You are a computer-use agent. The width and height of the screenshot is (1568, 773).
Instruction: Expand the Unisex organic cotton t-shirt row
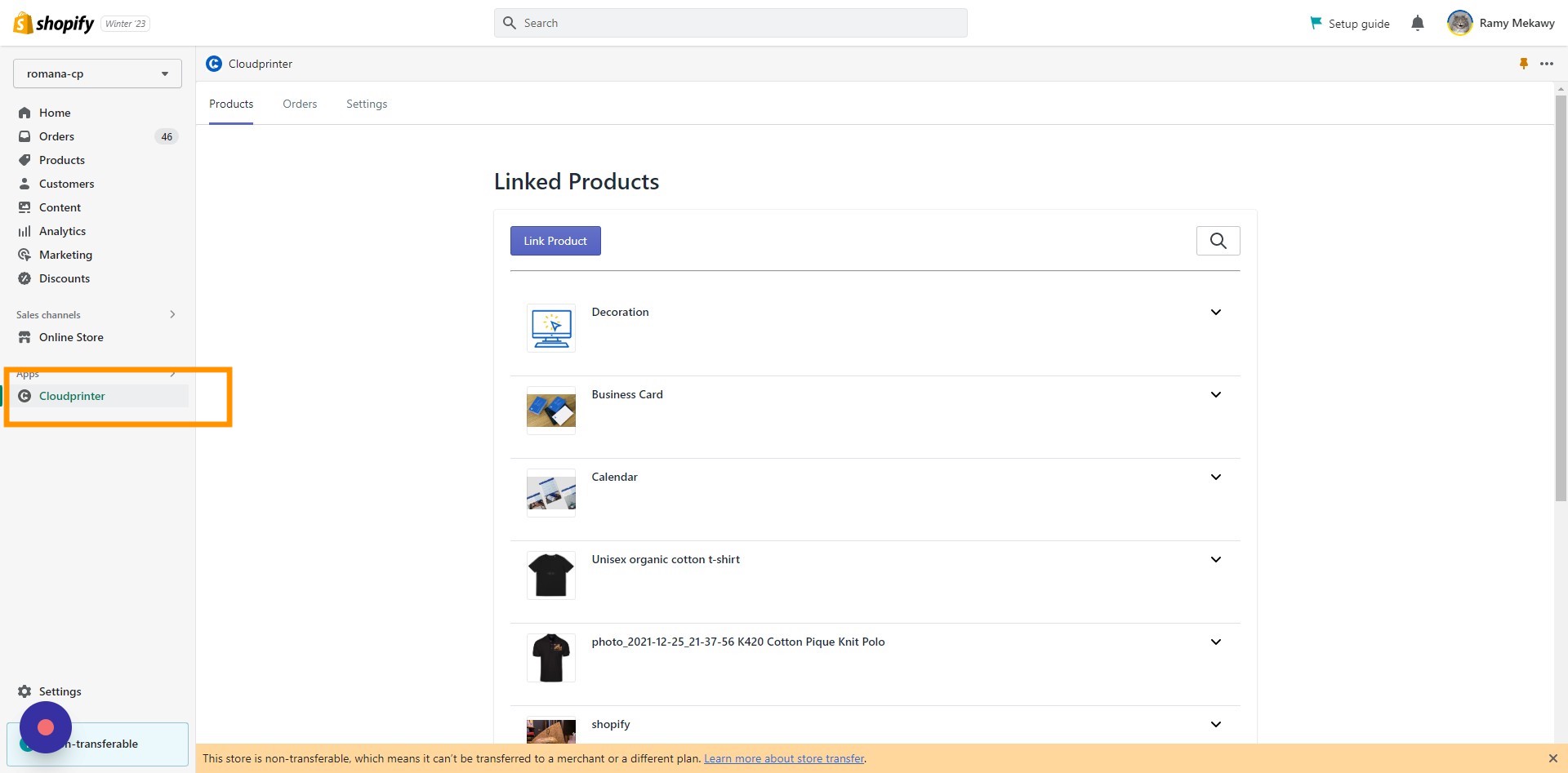1216,559
